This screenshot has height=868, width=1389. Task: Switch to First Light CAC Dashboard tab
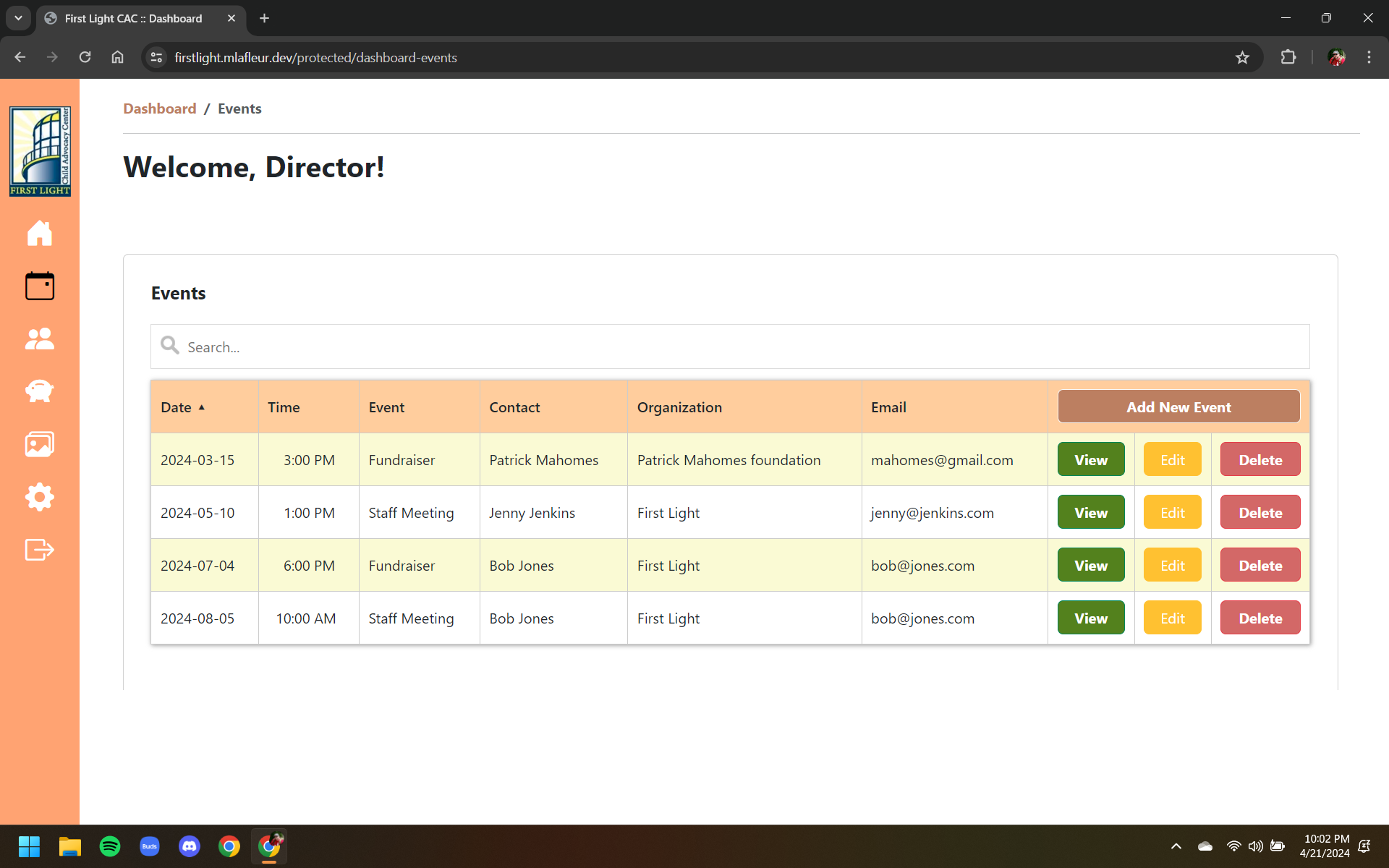pyautogui.click(x=134, y=19)
